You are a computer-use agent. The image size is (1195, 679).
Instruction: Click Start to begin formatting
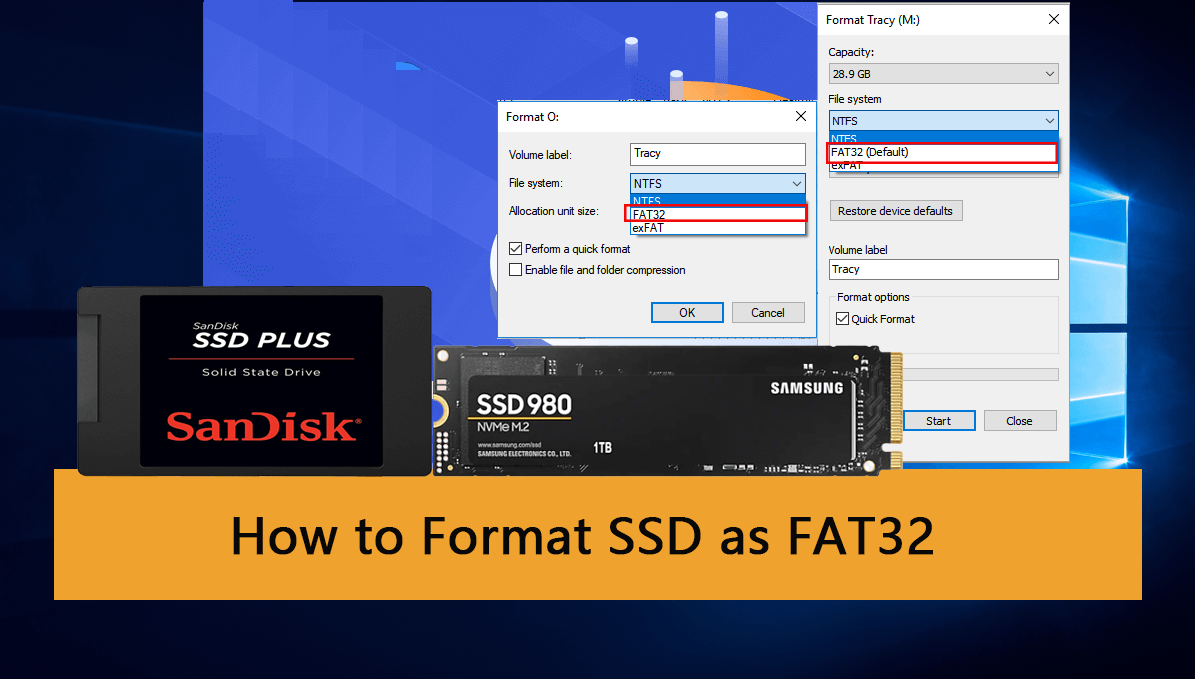[939, 421]
